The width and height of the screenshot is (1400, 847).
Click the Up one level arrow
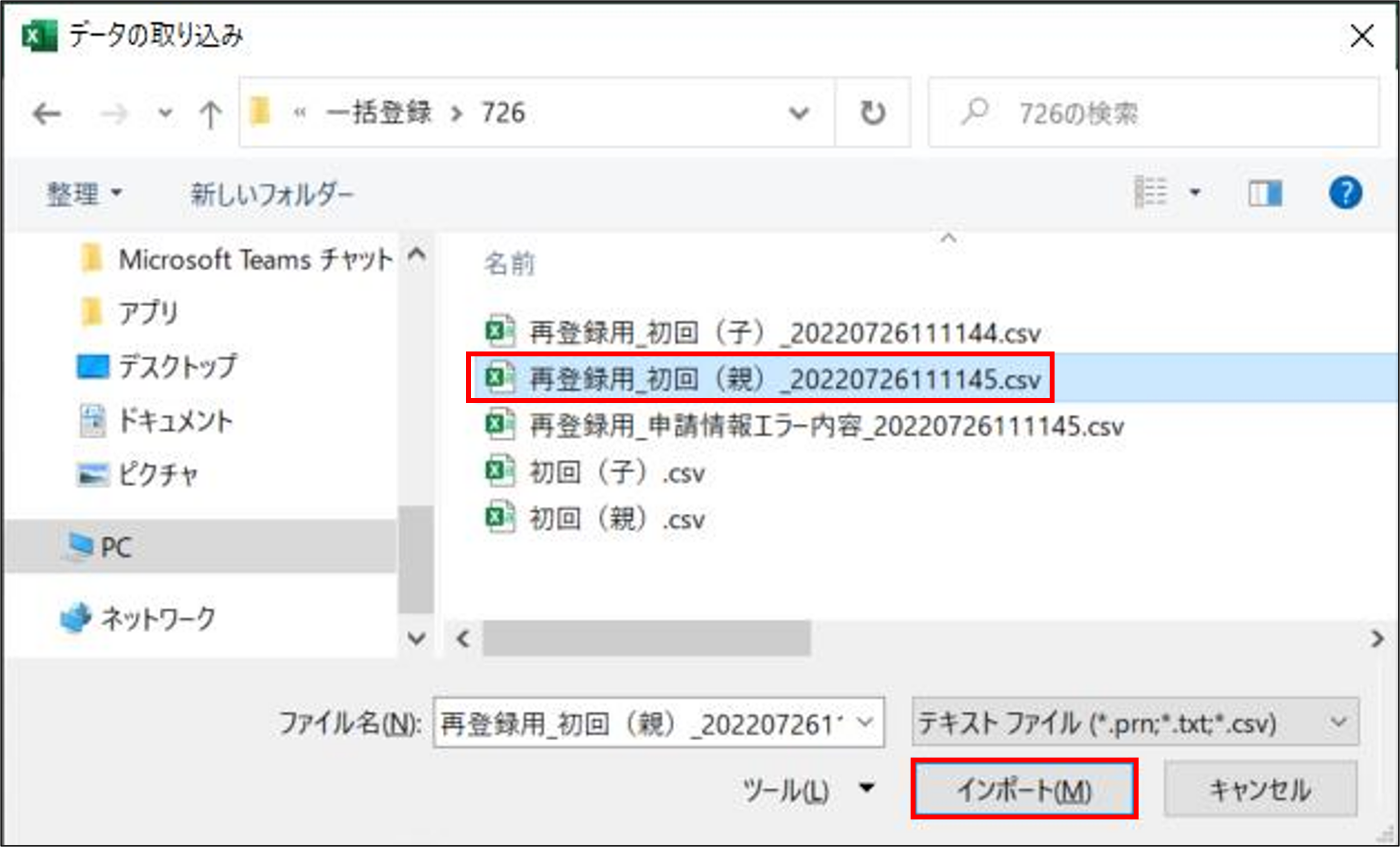[210, 114]
